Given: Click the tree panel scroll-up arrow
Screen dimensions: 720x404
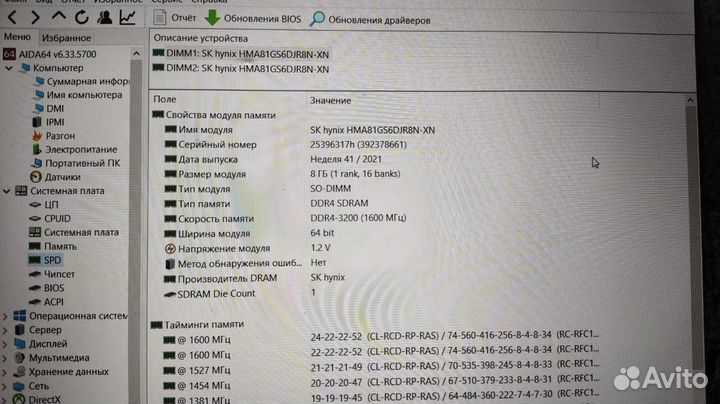Looking at the screenshot, I should click(136, 54).
